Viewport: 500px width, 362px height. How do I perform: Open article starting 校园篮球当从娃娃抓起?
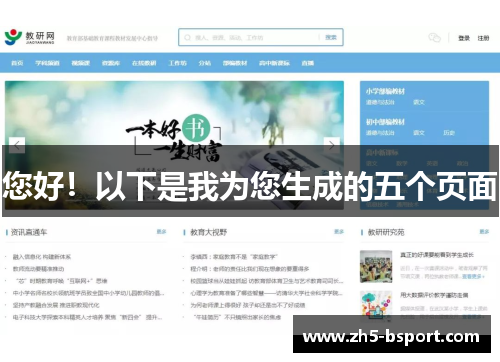click(x=267, y=281)
